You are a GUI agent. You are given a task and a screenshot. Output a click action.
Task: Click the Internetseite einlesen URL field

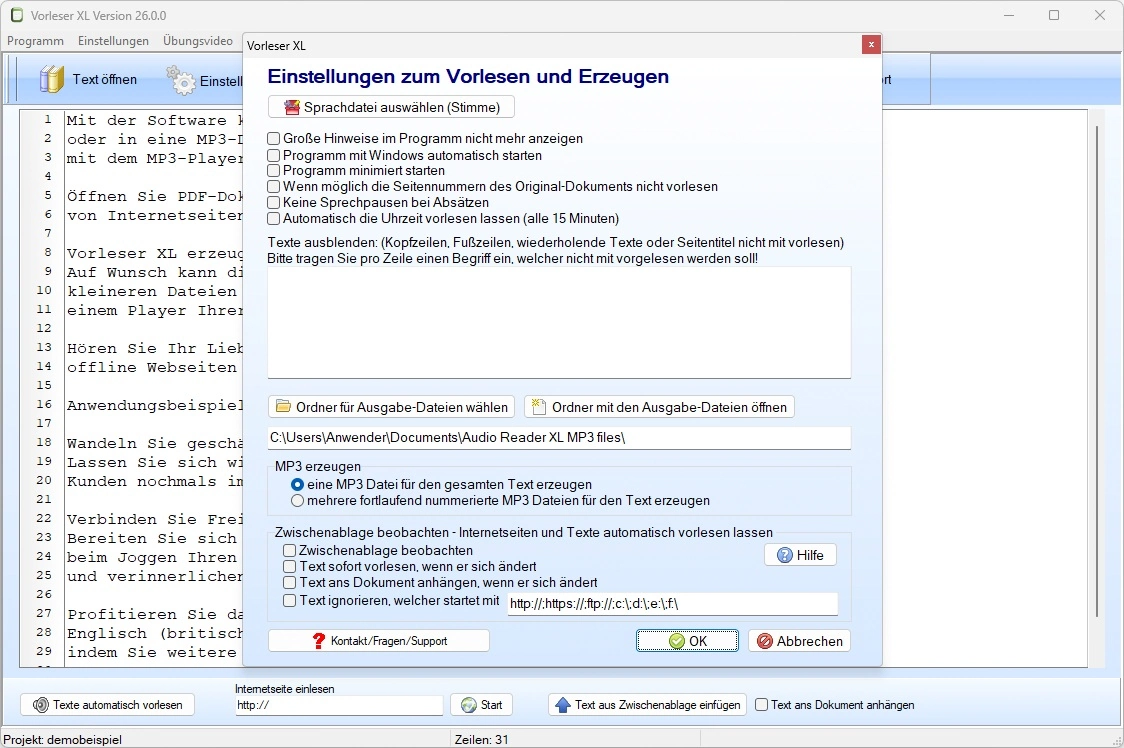click(x=338, y=705)
